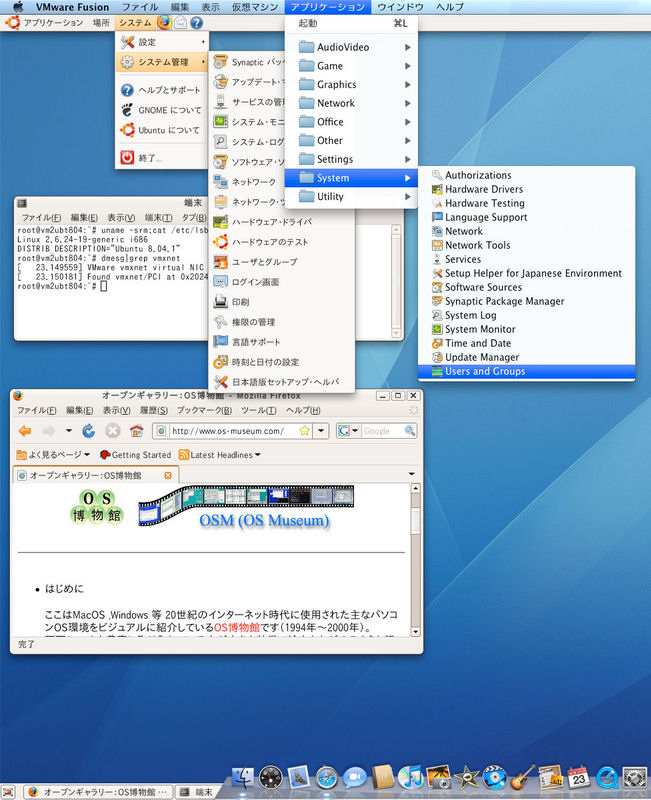The width and height of the screenshot is (651, 800).
Task: Click Firefox window button in taskbar
Action: 98,792
